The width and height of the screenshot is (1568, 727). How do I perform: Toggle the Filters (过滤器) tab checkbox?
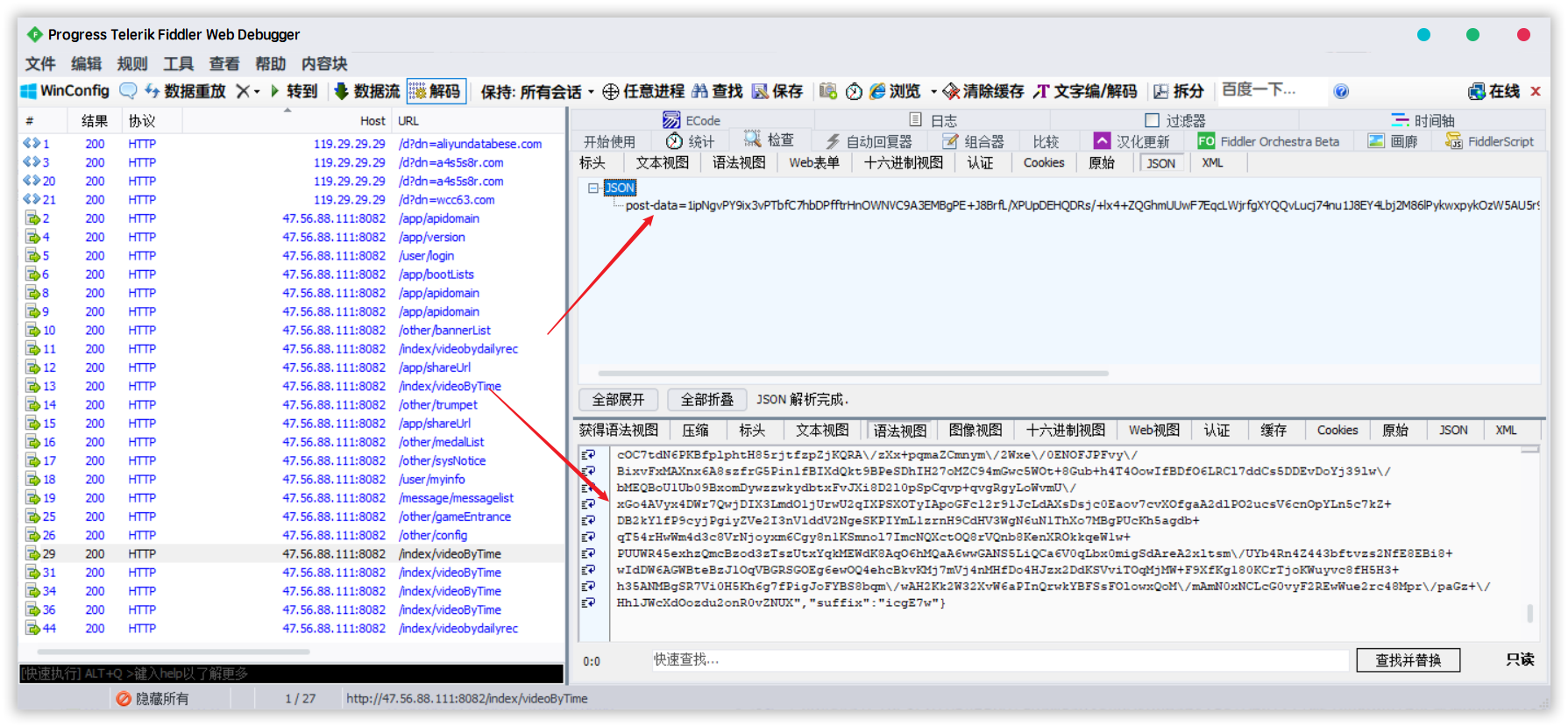tap(1152, 120)
